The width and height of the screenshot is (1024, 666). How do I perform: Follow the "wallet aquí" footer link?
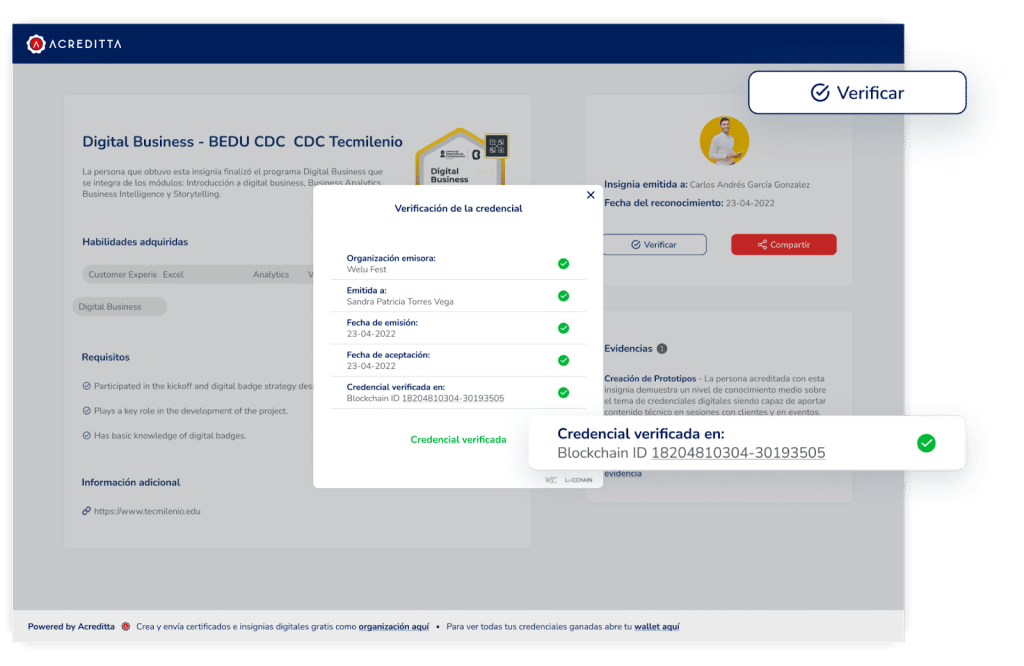[656, 627]
